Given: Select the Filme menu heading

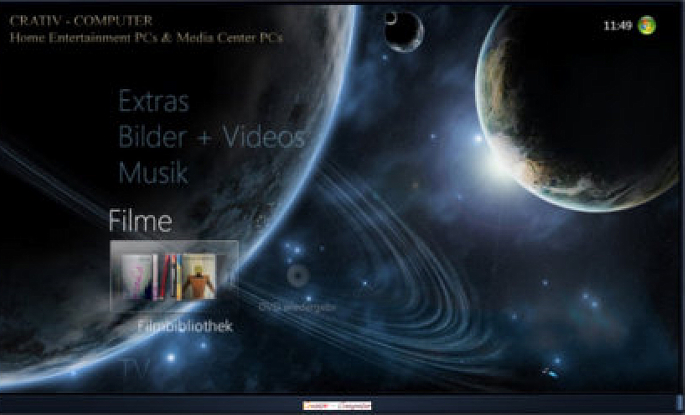Looking at the screenshot, I should tap(140, 220).
